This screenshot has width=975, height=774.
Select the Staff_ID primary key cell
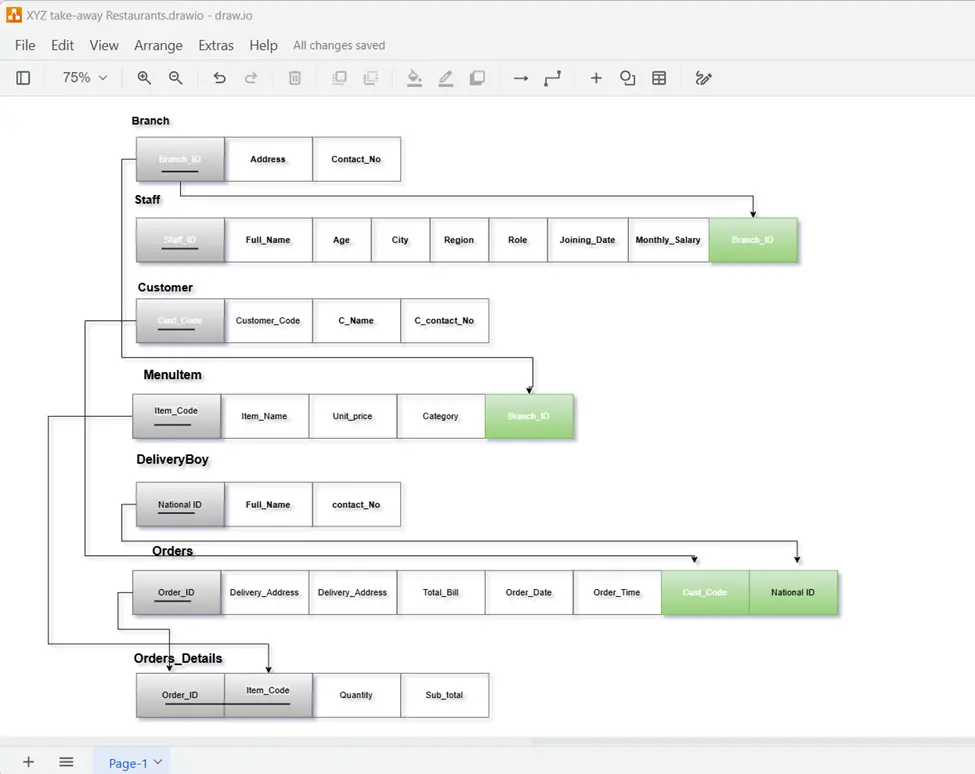pos(180,240)
